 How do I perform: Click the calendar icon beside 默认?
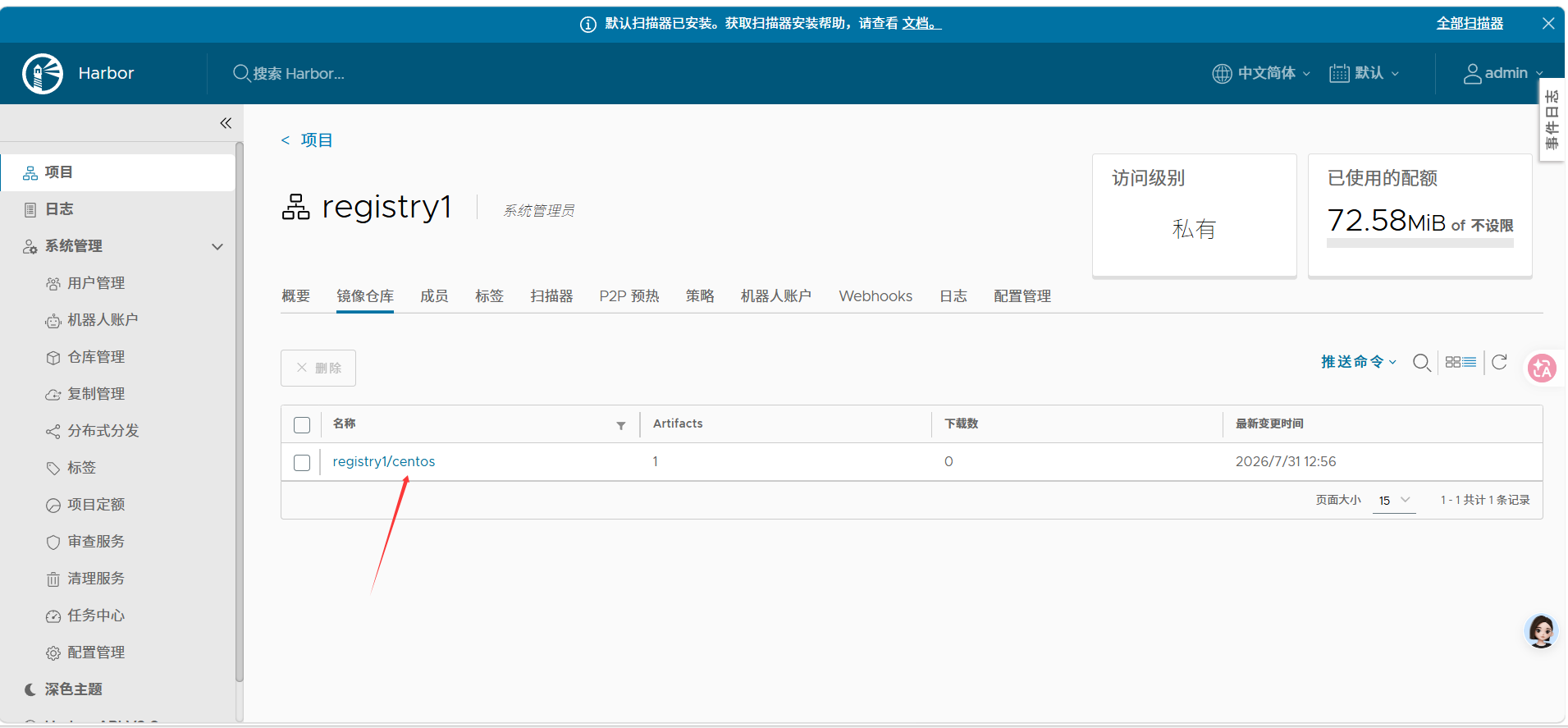pyautogui.click(x=1339, y=73)
